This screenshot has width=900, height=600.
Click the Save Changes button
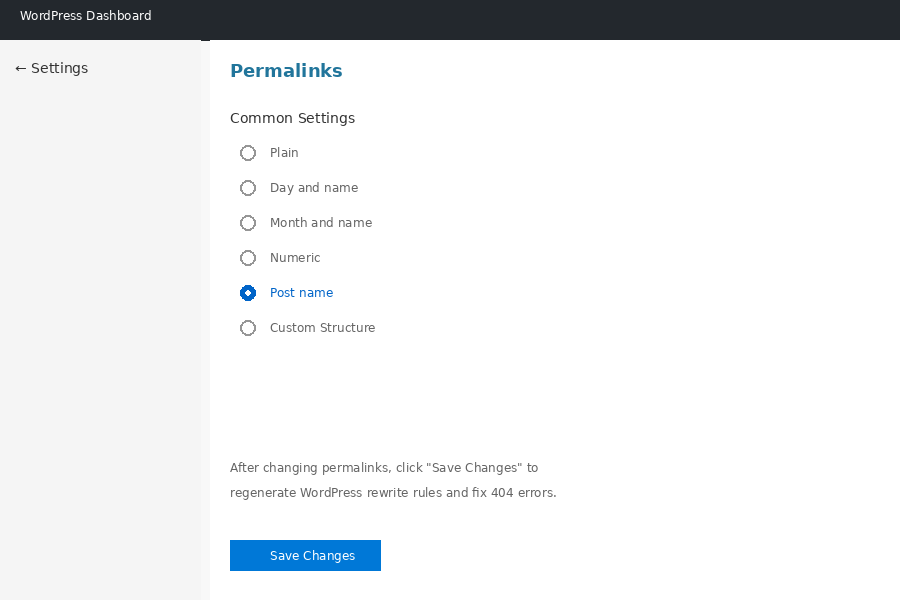(x=305, y=555)
